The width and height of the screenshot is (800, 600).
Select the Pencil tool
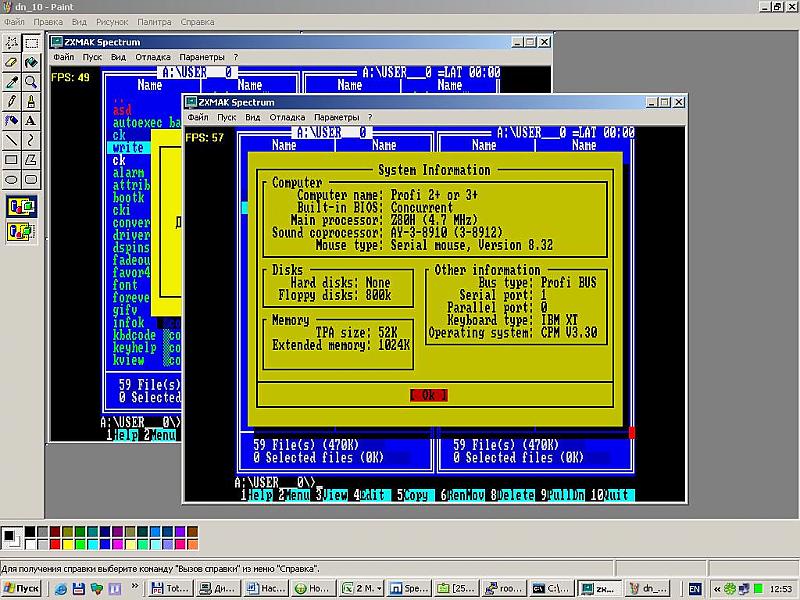point(12,101)
